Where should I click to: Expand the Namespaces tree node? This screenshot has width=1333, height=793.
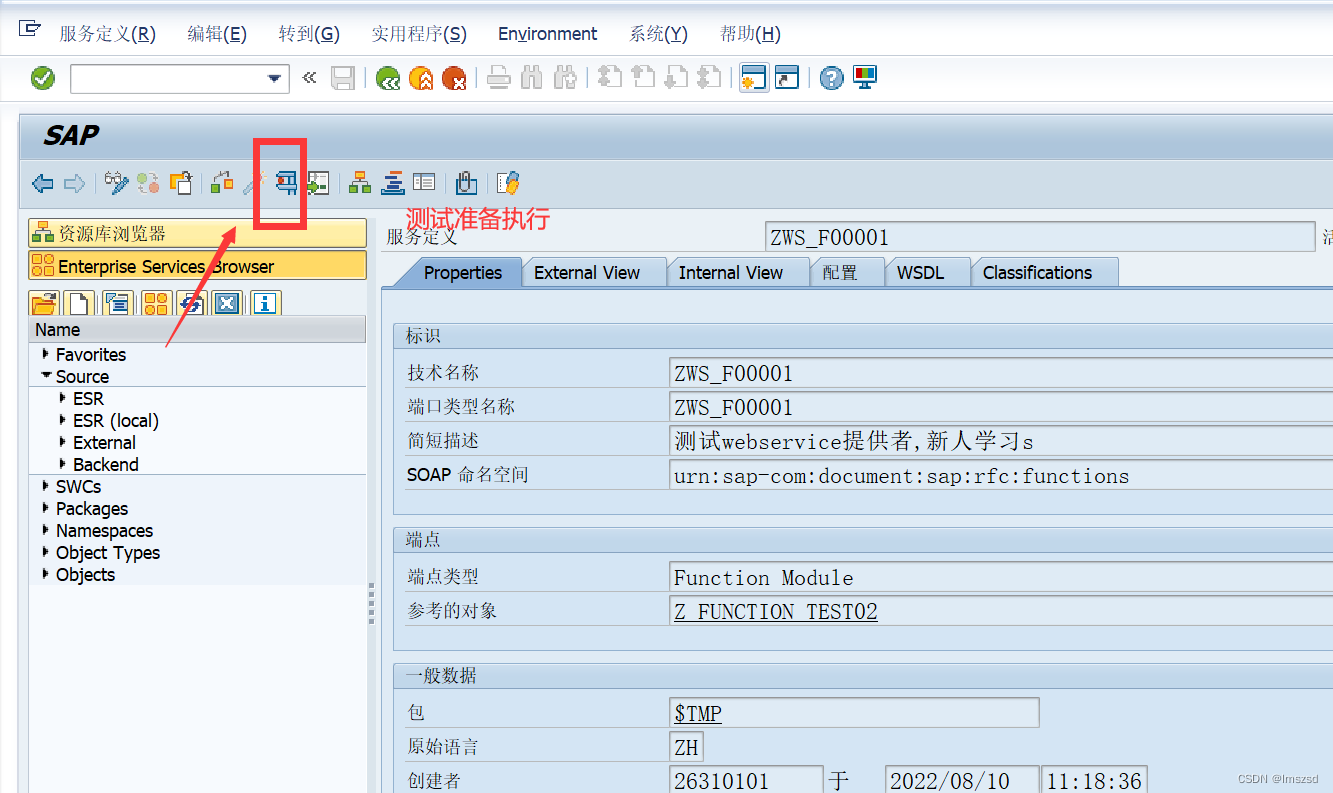46,530
